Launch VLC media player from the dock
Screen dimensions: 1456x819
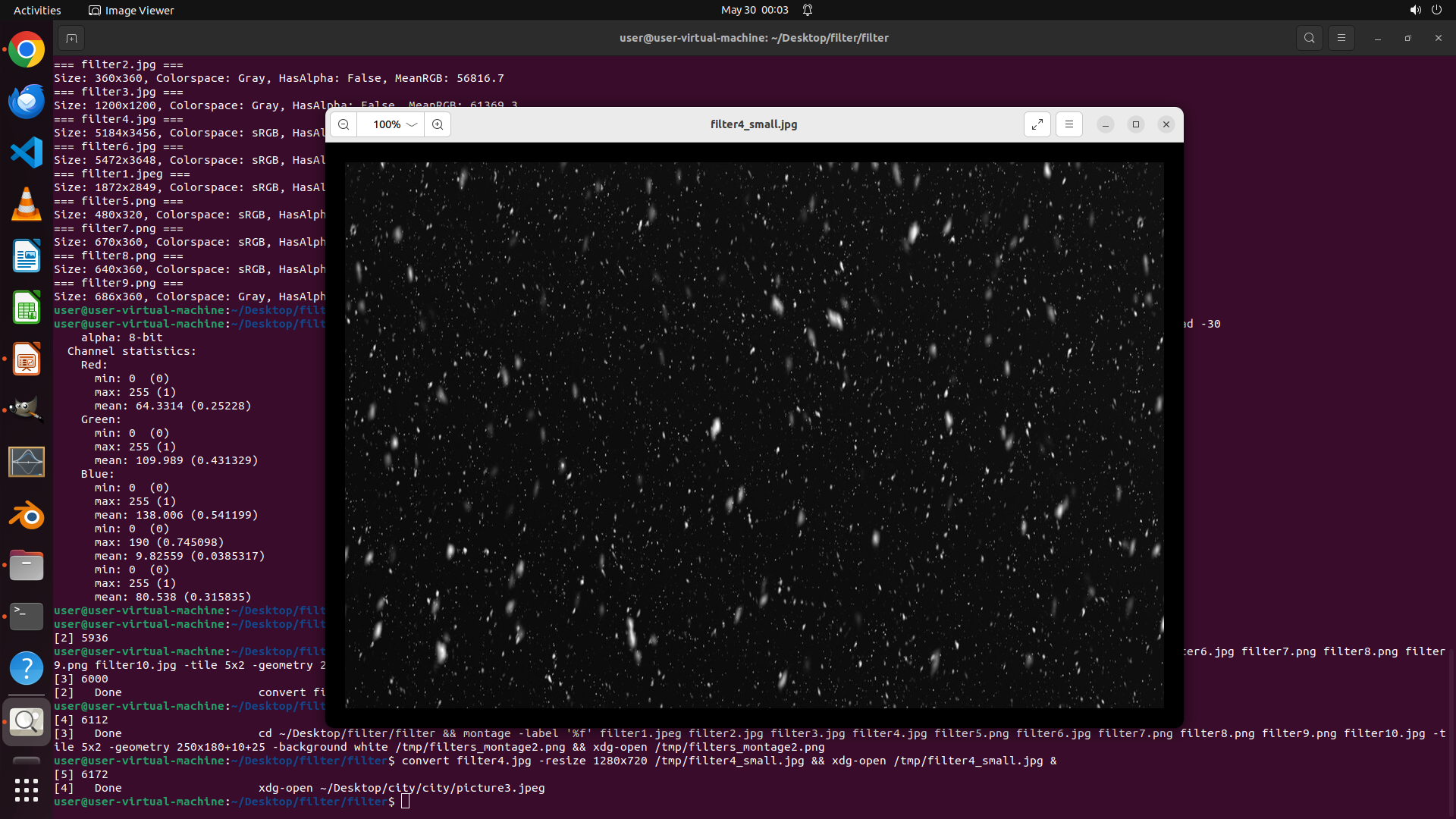point(27,205)
